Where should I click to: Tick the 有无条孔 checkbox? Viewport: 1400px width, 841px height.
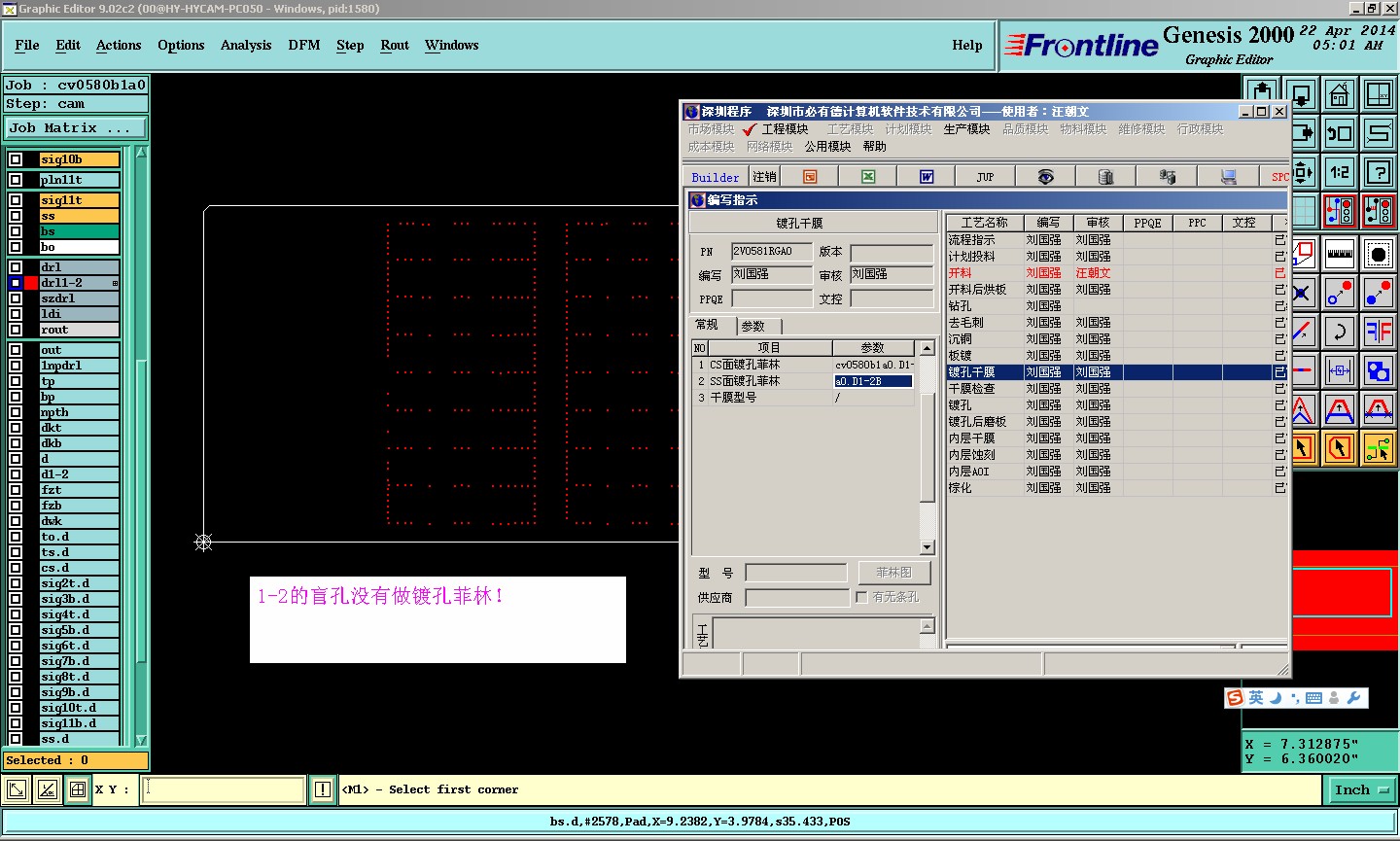[861, 597]
